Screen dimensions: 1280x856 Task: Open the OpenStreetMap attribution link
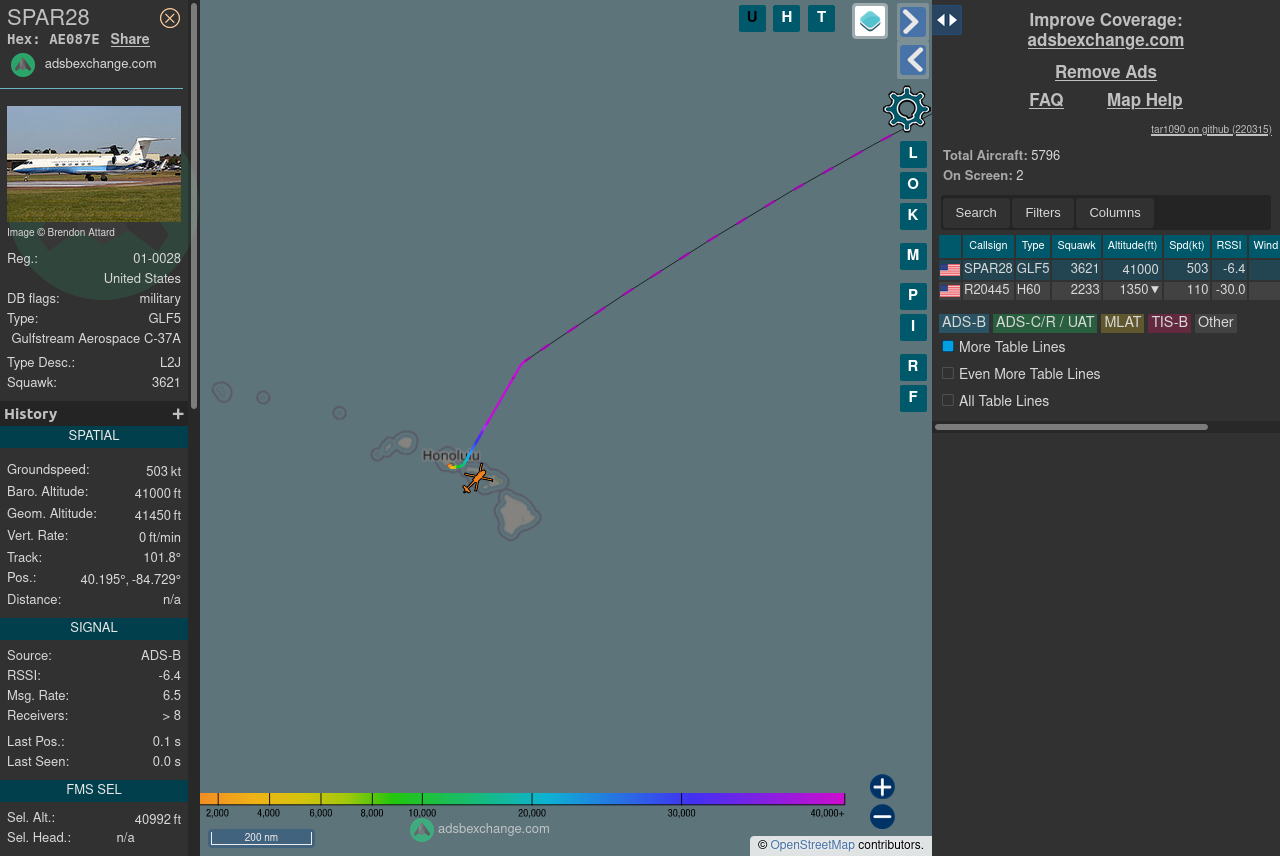click(812, 845)
